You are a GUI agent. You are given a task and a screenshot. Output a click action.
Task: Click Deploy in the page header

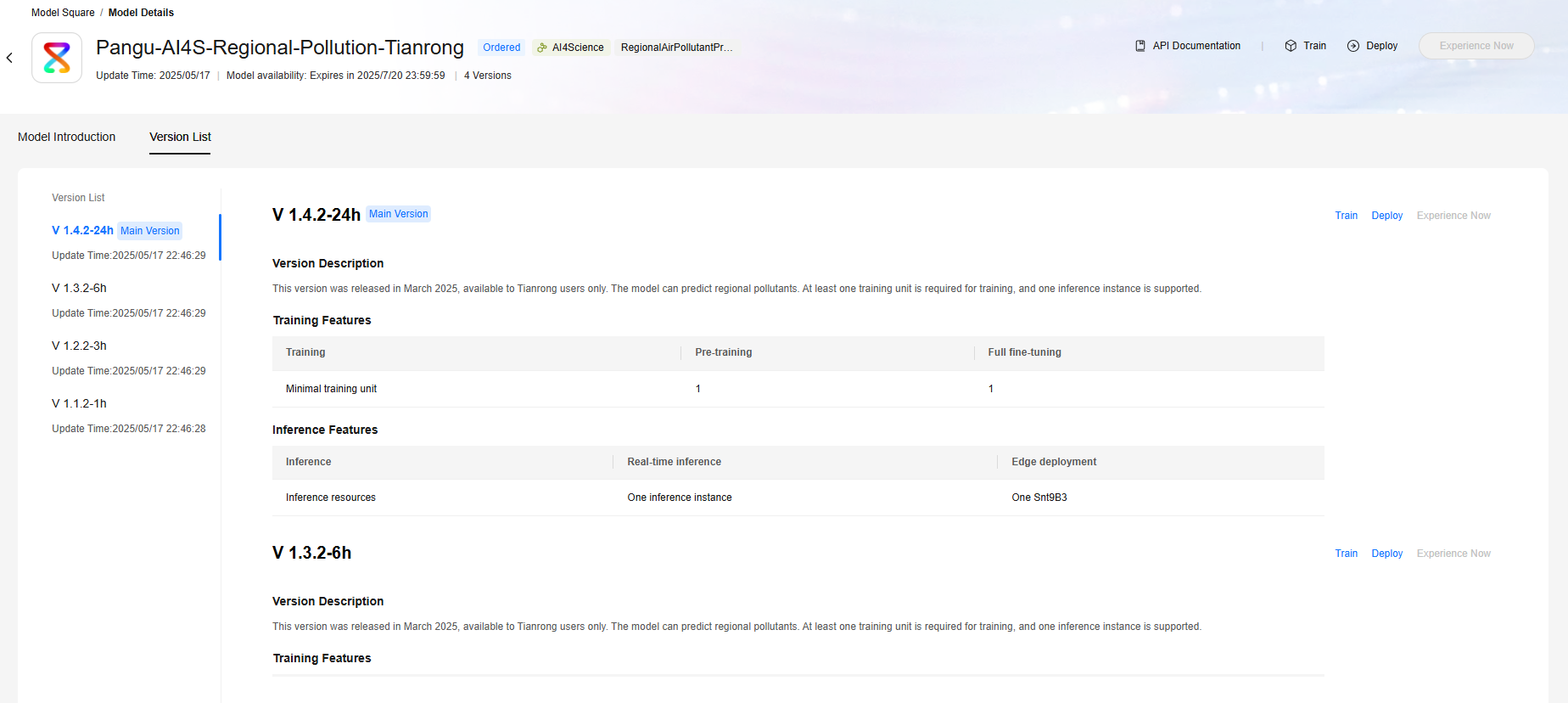(1381, 46)
